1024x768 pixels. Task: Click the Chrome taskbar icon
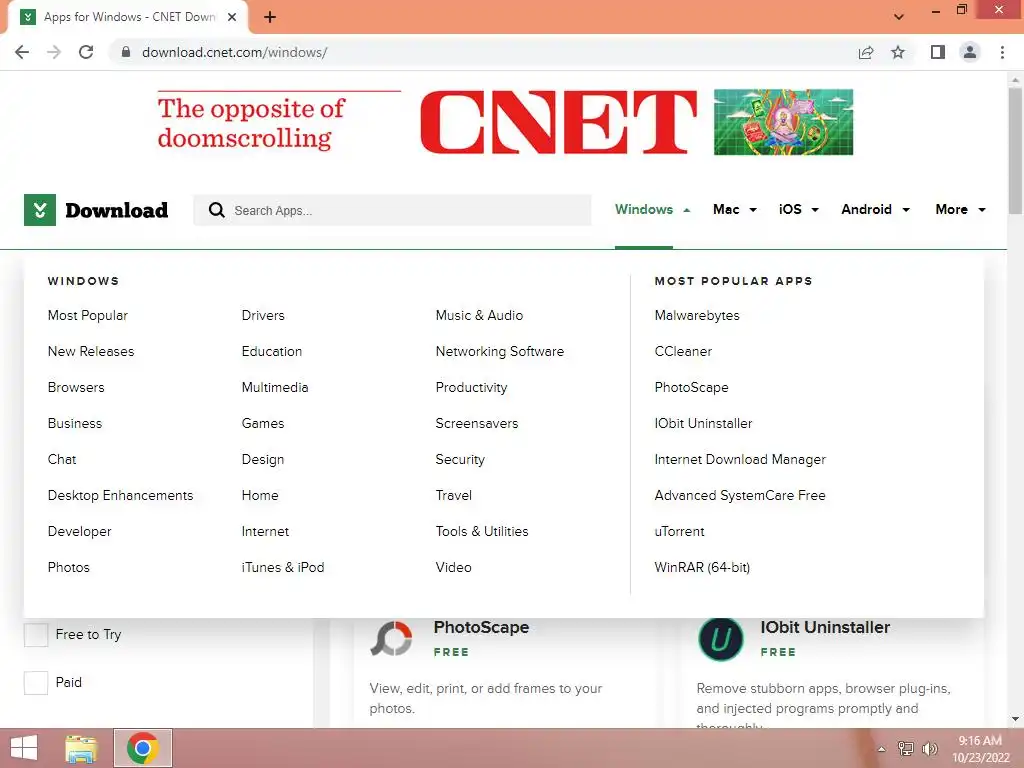point(143,748)
